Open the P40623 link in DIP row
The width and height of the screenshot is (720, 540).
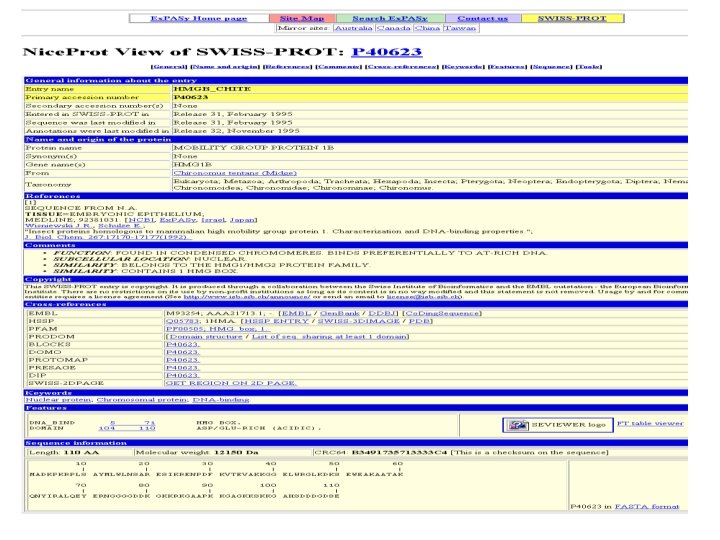(x=182, y=376)
